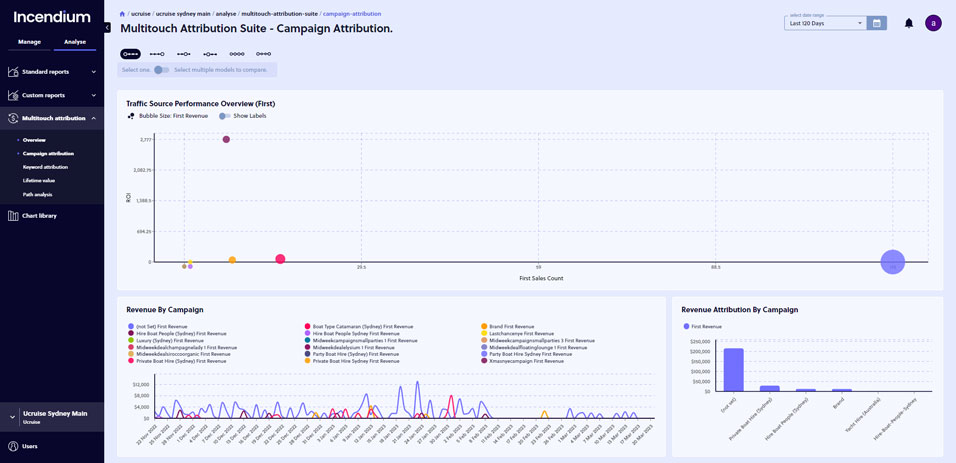This screenshot has width=956, height=463.
Task: Select the last attribution model icon in the row
Action: point(263,54)
